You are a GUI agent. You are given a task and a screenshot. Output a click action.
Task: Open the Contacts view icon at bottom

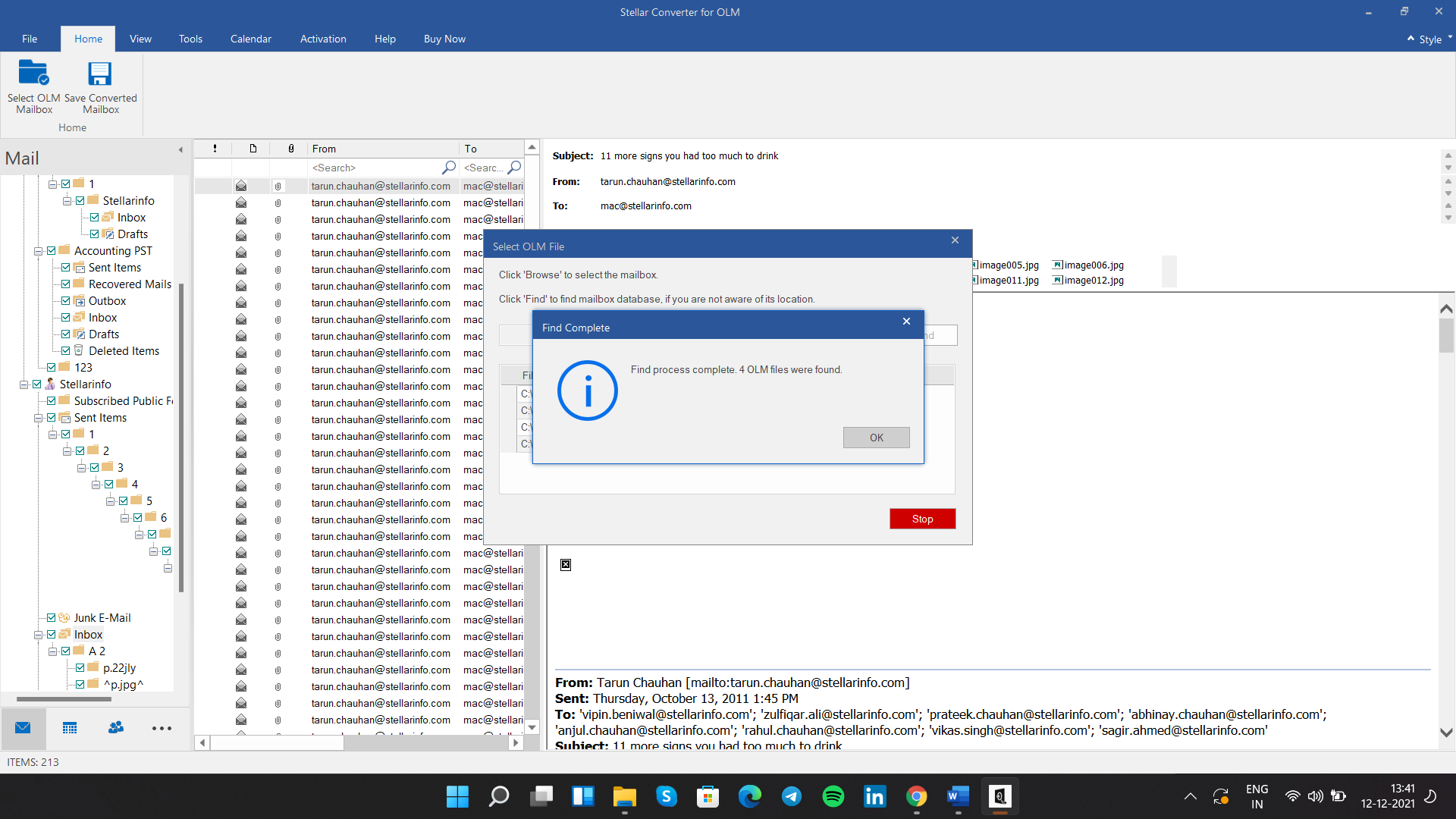tap(116, 728)
